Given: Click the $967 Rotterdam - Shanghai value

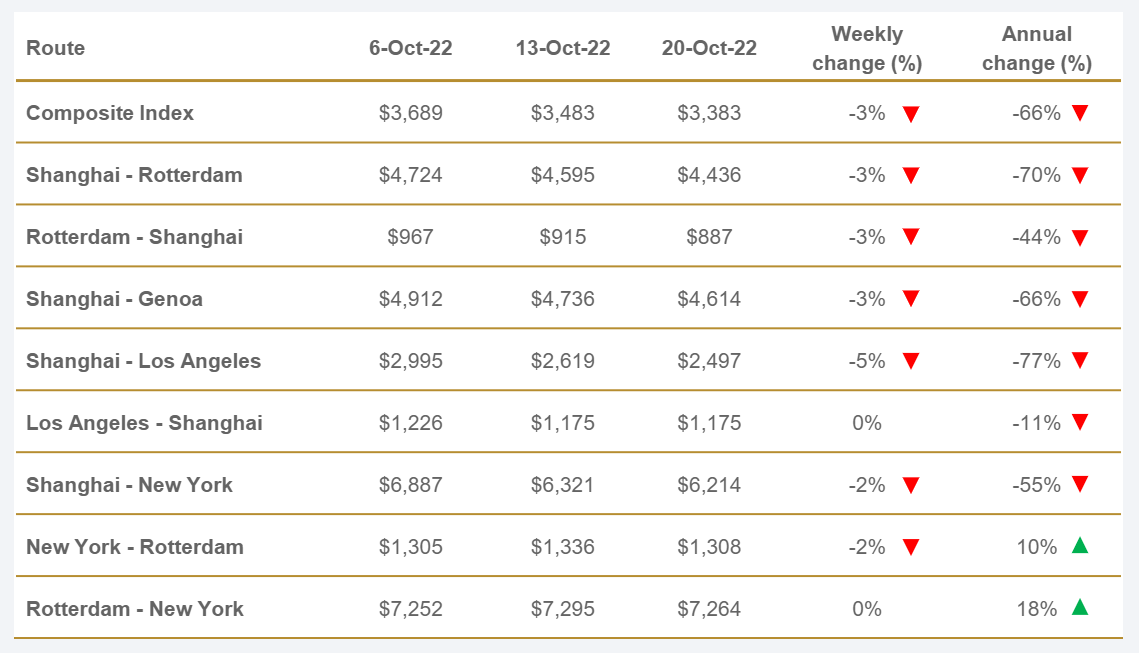Looking at the screenshot, I should click(x=410, y=237).
